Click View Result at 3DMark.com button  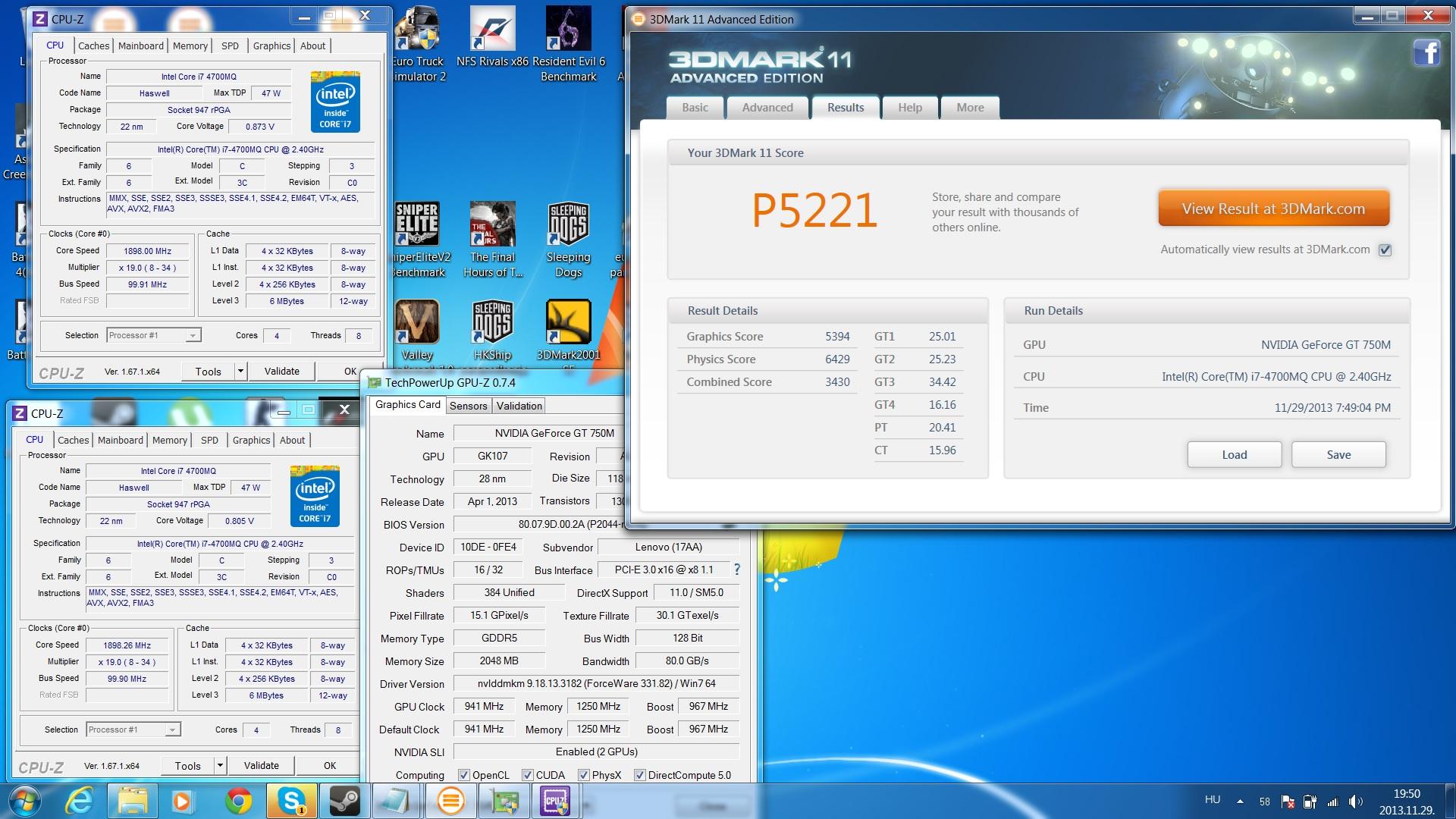(x=1273, y=209)
